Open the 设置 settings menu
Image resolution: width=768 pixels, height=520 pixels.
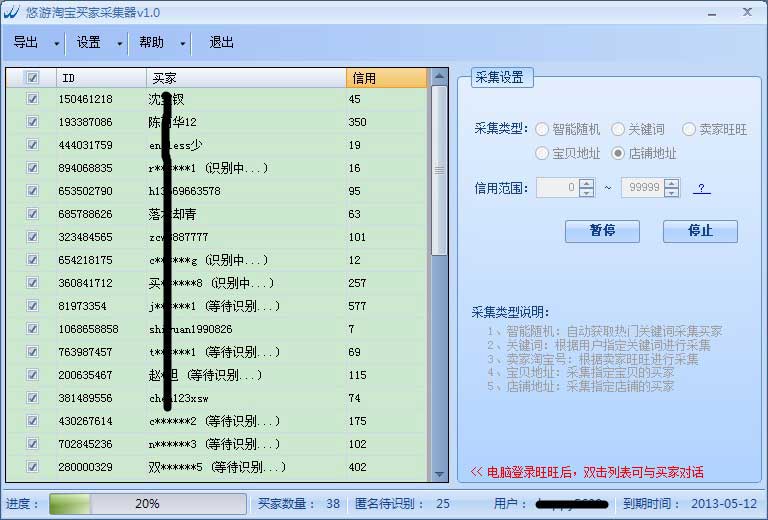click(88, 43)
